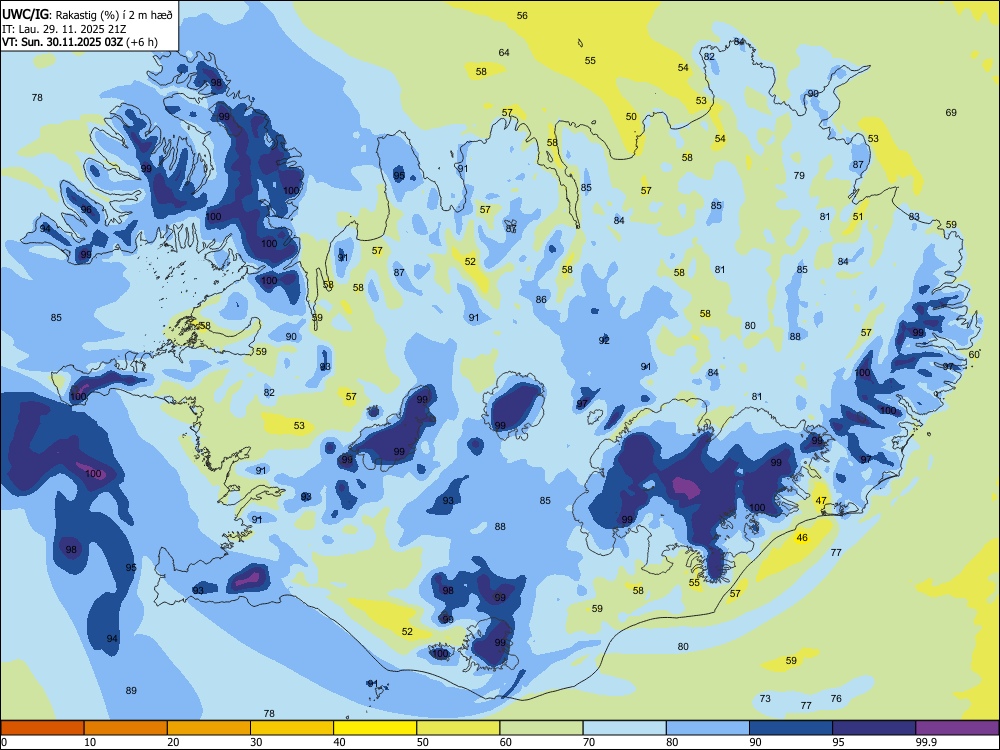Select the offshore humidity value '69'
Viewport: 1000px width, 750px height.
point(951,112)
